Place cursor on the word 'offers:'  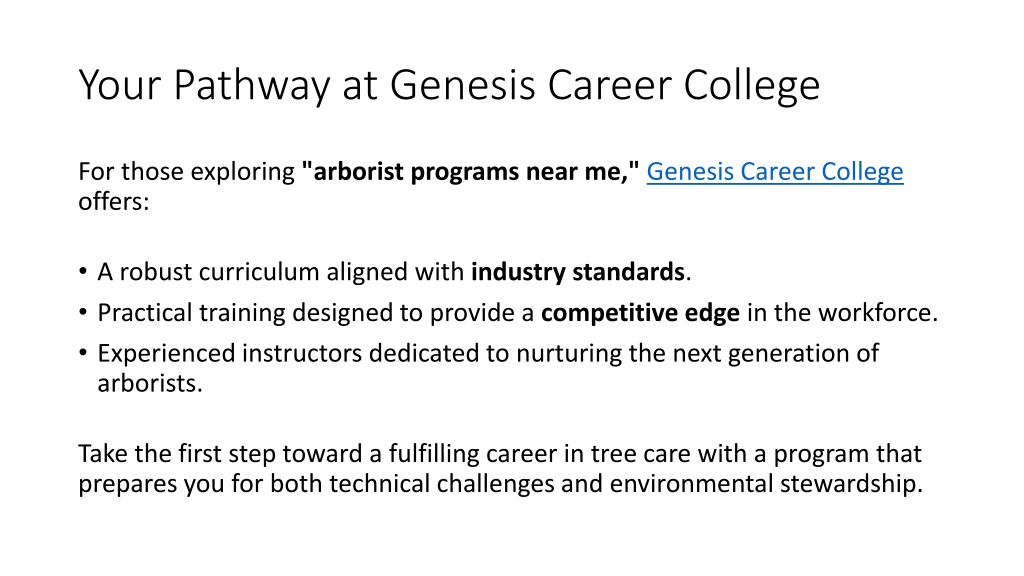coord(114,202)
